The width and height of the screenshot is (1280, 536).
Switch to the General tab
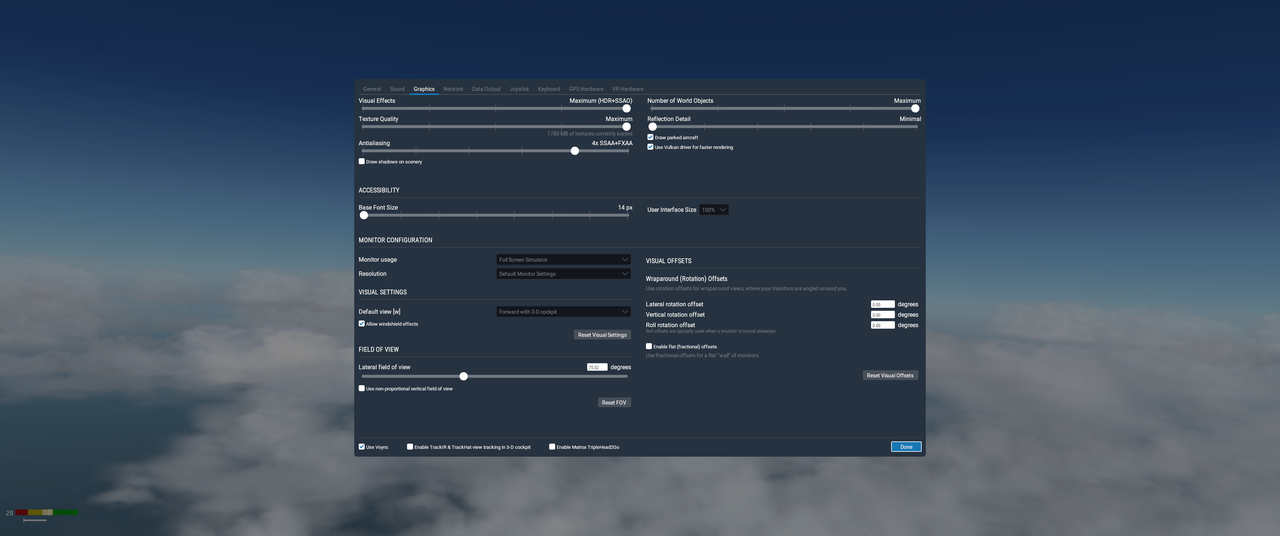click(x=372, y=89)
